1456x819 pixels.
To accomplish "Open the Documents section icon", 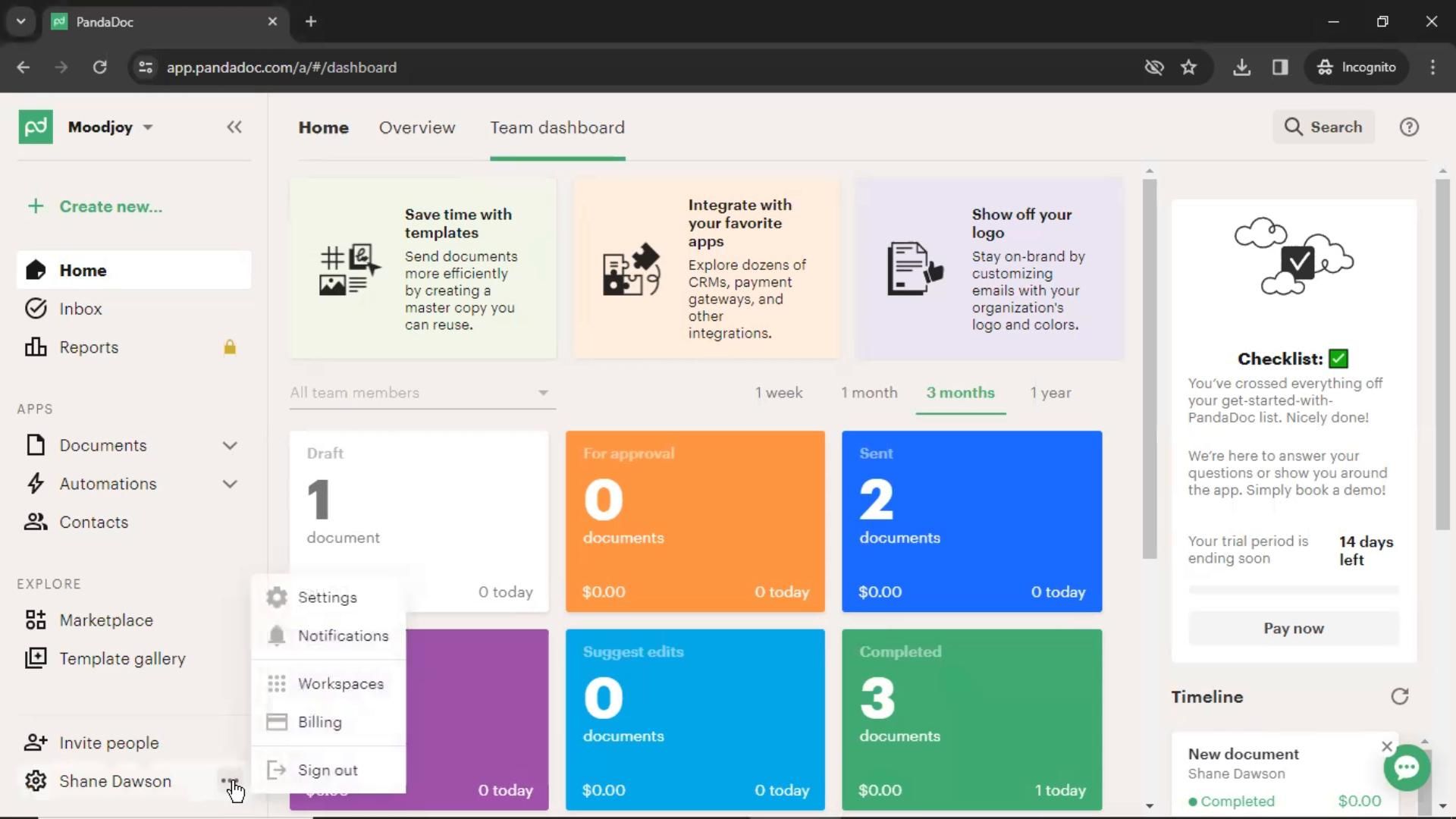I will (35, 445).
